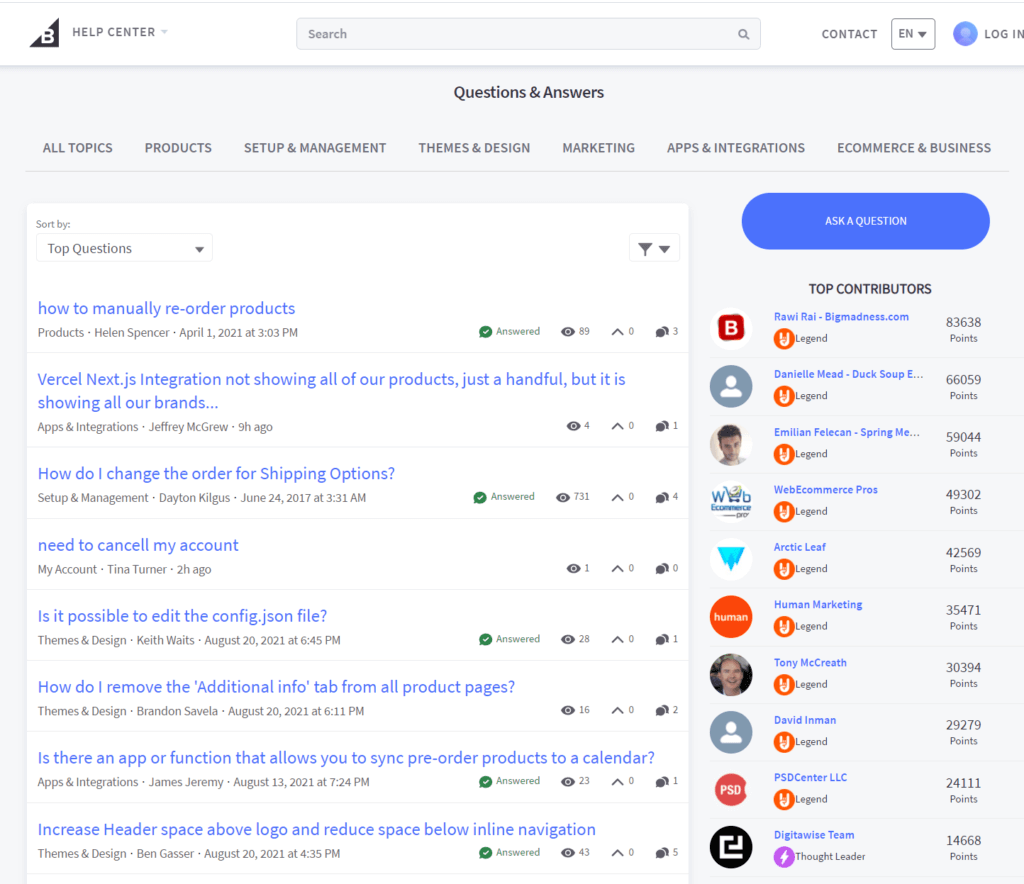
Task: Upvote the Vercel Next.js Integration question
Action: click(x=617, y=426)
